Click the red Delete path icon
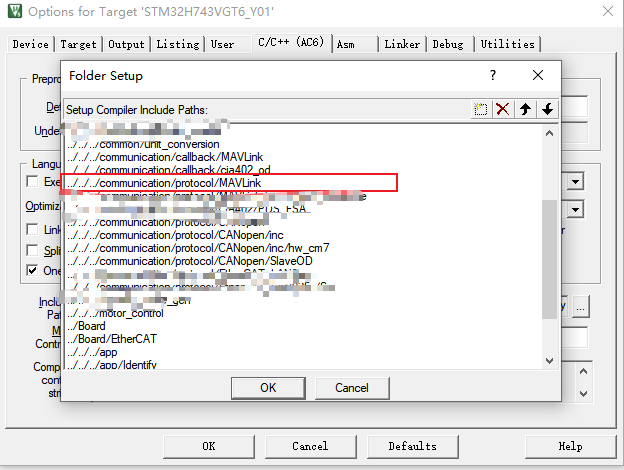The image size is (624, 470). pos(503,109)
